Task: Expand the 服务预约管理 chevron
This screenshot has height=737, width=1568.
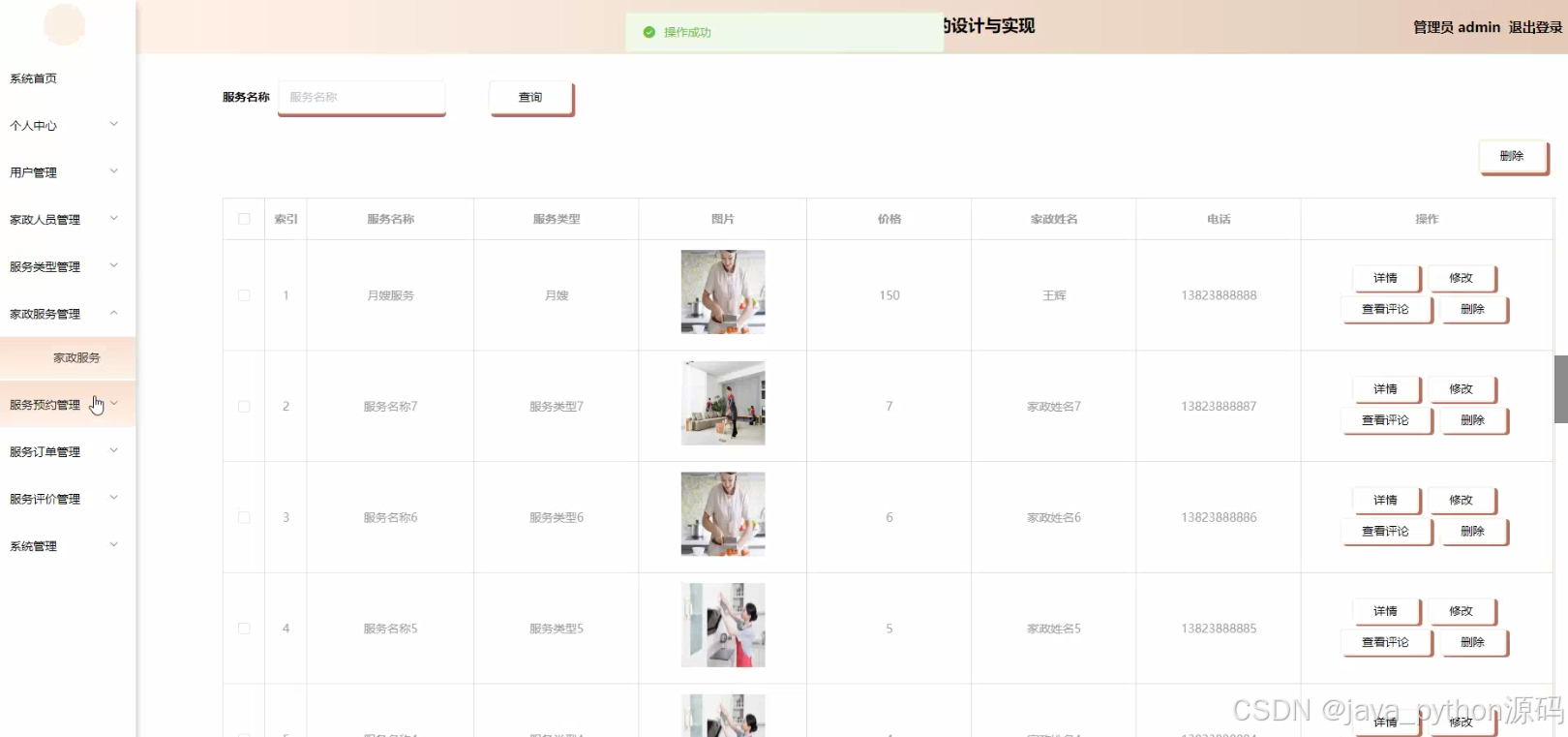Action: click(114, 404)
